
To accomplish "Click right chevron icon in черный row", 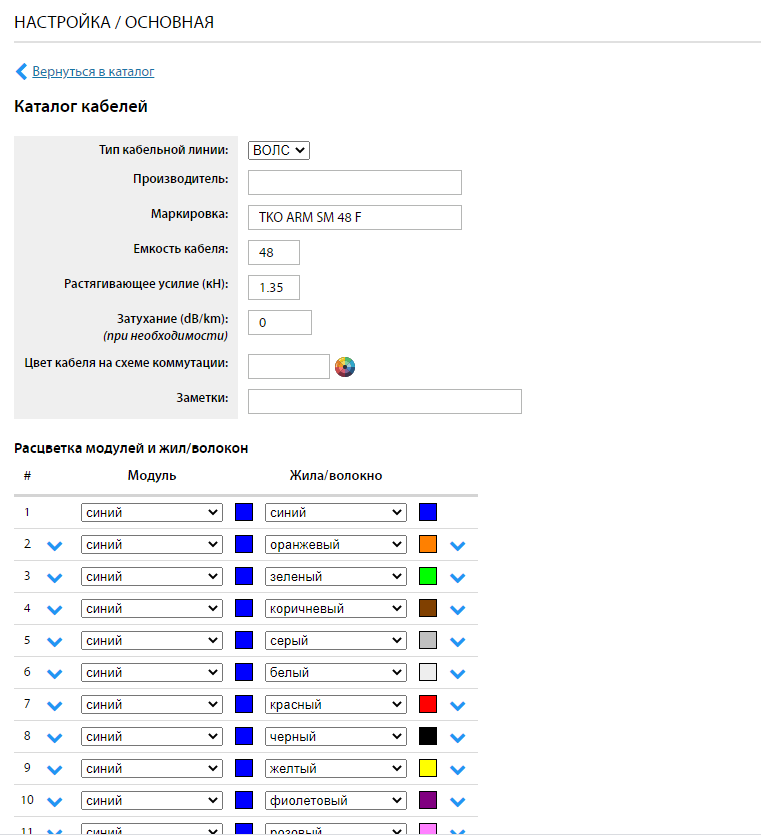I will click(457, 738).
